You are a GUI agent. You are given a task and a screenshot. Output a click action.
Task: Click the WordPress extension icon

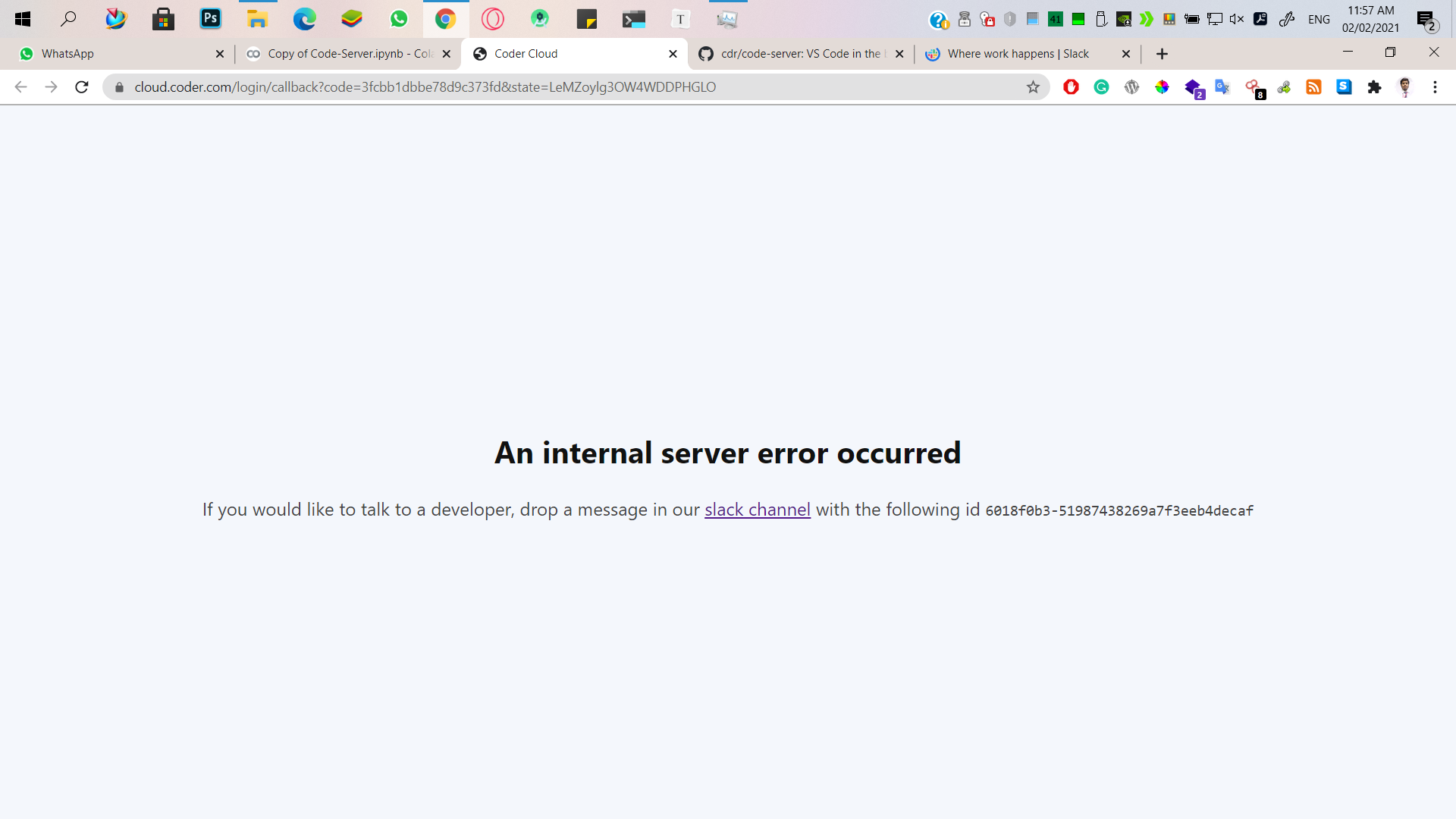tap(1131, 87)
